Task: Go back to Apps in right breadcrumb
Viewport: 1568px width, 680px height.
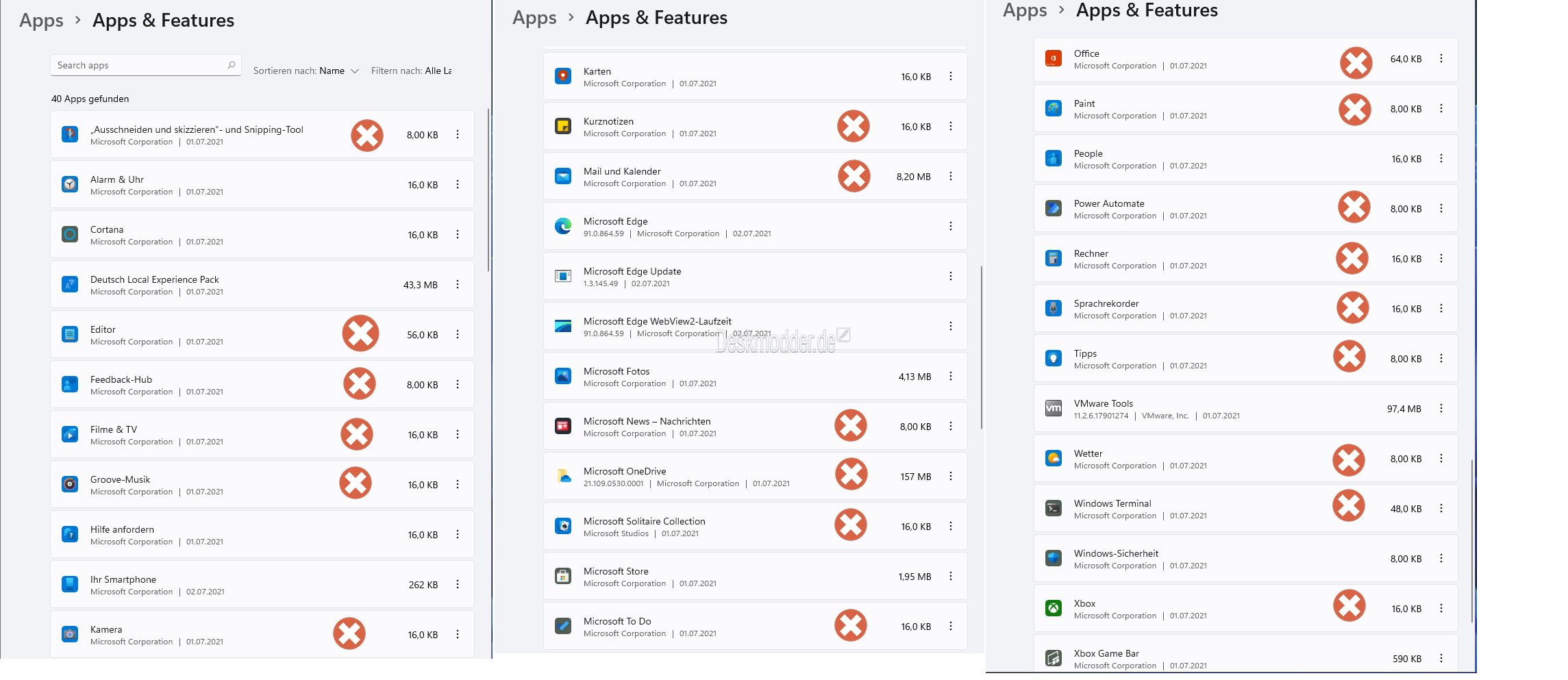Action: pyautogui.click(x=1025, y=10)
